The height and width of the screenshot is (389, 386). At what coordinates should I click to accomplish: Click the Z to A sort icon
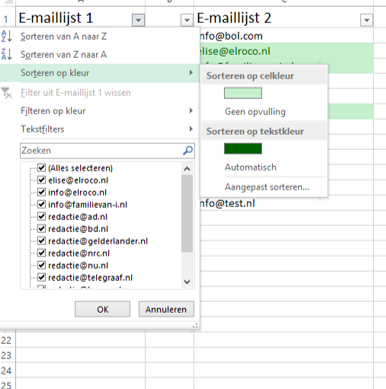pyautogui.click(x=7, y=54)
